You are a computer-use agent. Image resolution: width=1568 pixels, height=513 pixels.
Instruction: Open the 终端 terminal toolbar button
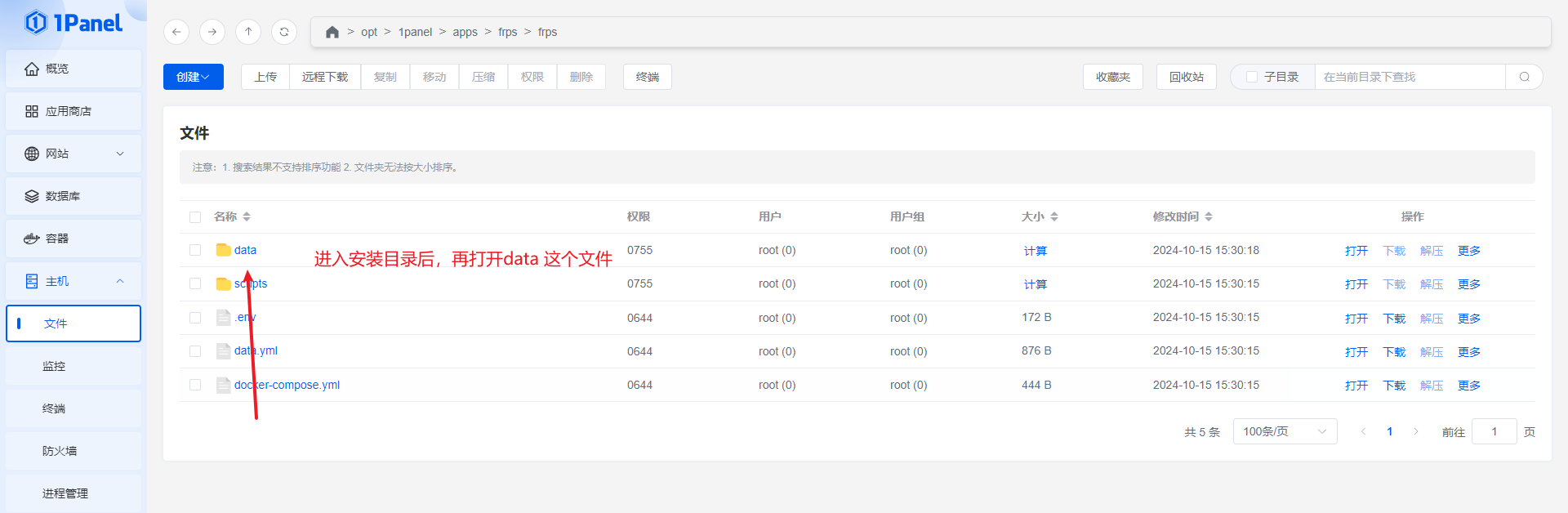(x=648, y=77)
